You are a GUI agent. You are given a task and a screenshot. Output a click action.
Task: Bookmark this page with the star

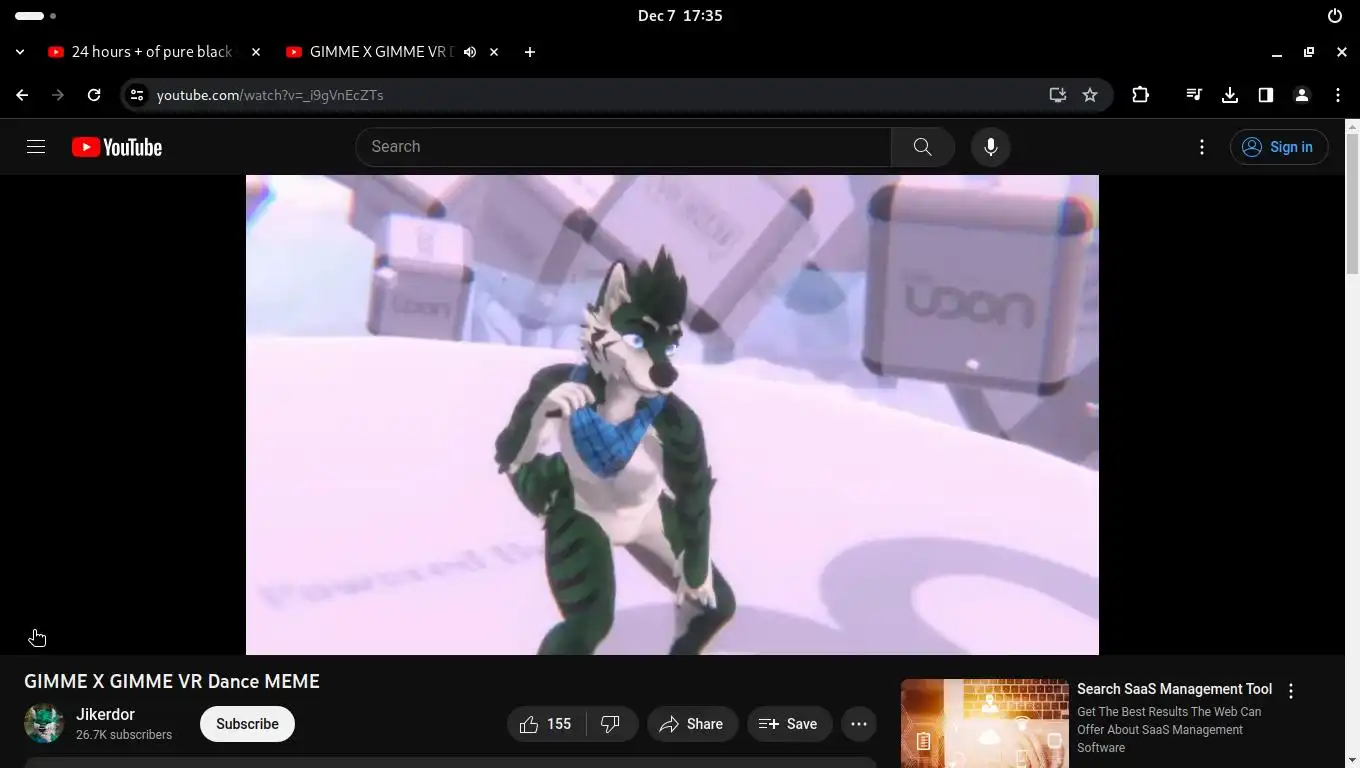coord(1090,95)
